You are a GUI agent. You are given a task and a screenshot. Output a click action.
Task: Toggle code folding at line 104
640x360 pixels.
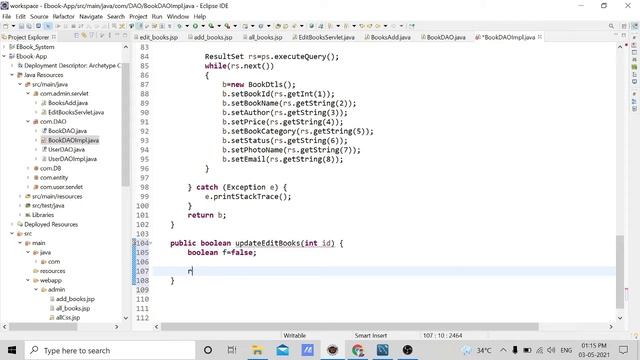tap(151, 243)
